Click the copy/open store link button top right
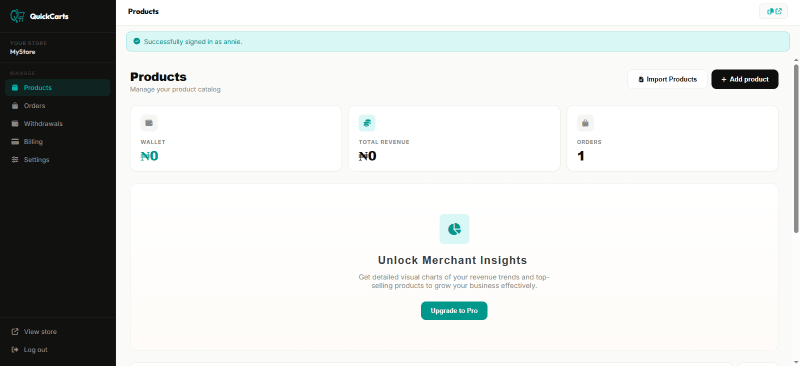Image resolution: width=800 pixels, height=366 pixels. pyautogui.click(x=773, y=11)
